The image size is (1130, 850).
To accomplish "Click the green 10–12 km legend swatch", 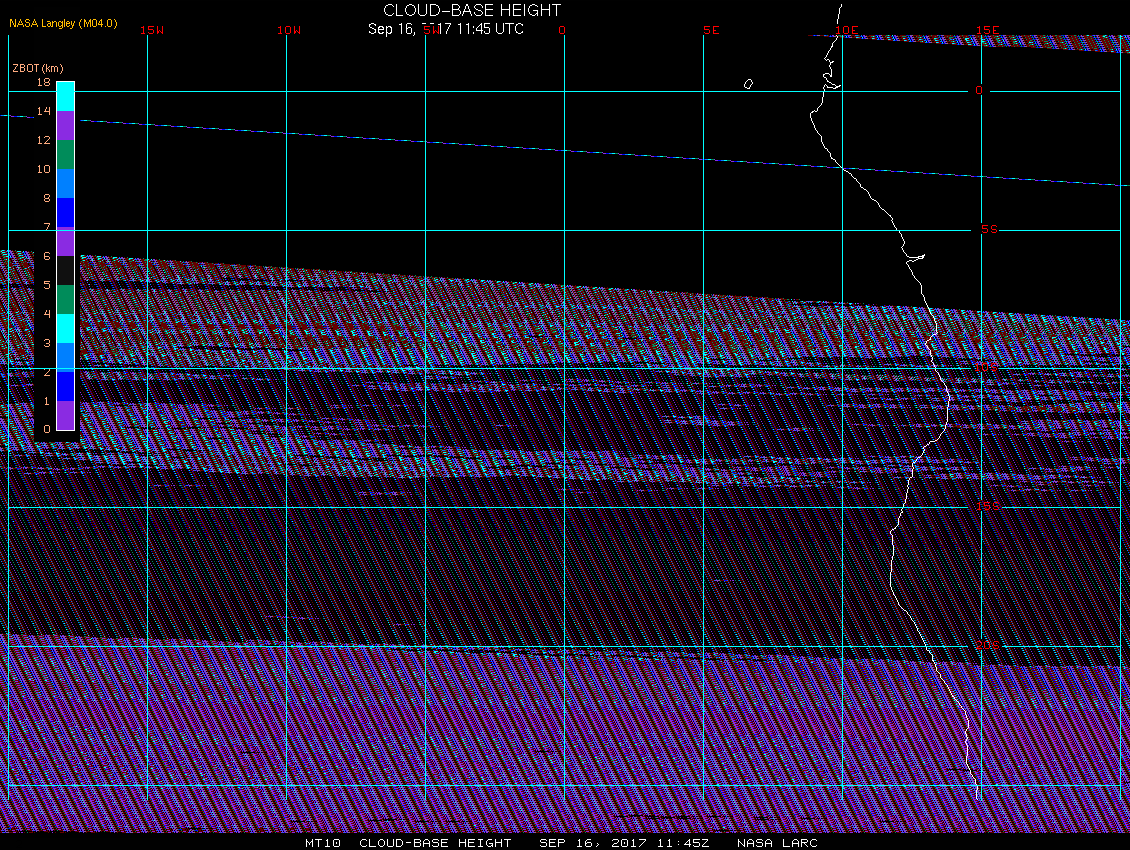I will (x=66, y=154).
